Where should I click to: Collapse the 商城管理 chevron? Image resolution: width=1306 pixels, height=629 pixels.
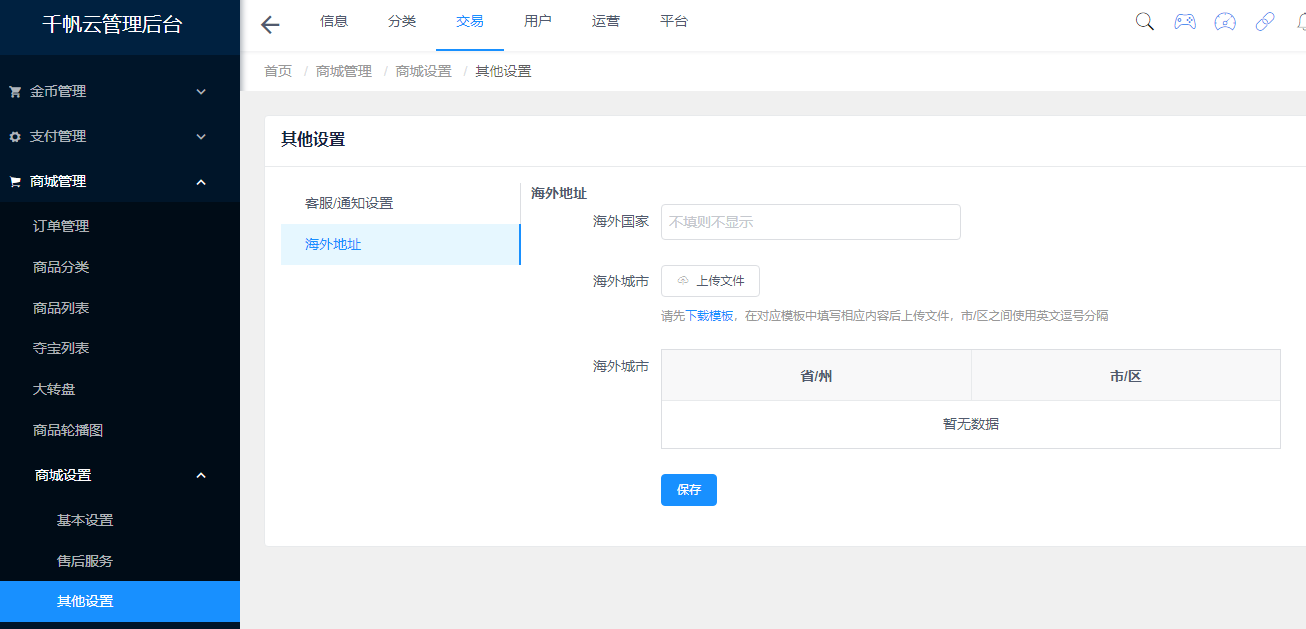coord(201,181)
